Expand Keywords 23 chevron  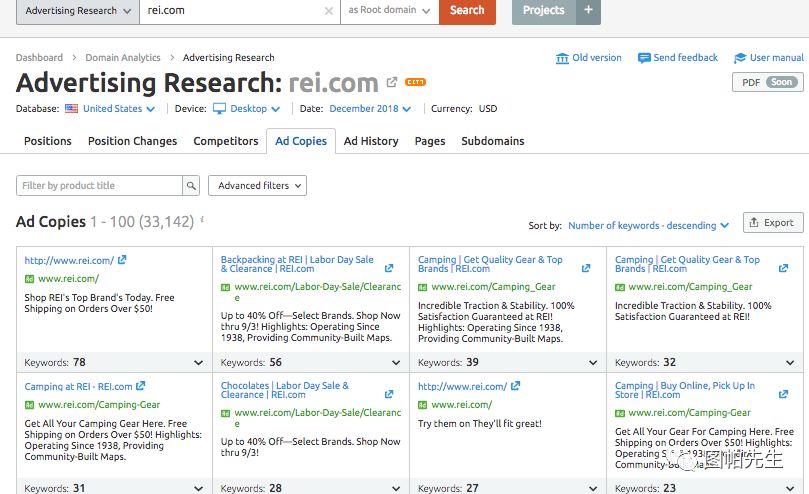click(x=790, y=488)
